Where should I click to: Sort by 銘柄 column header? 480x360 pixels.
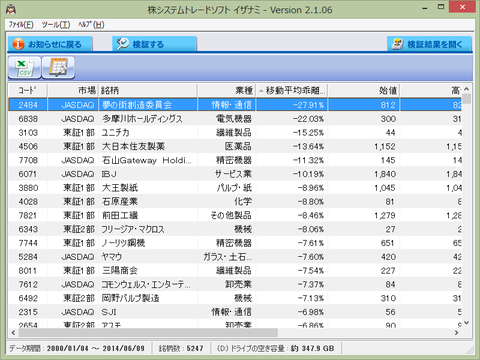148,90
